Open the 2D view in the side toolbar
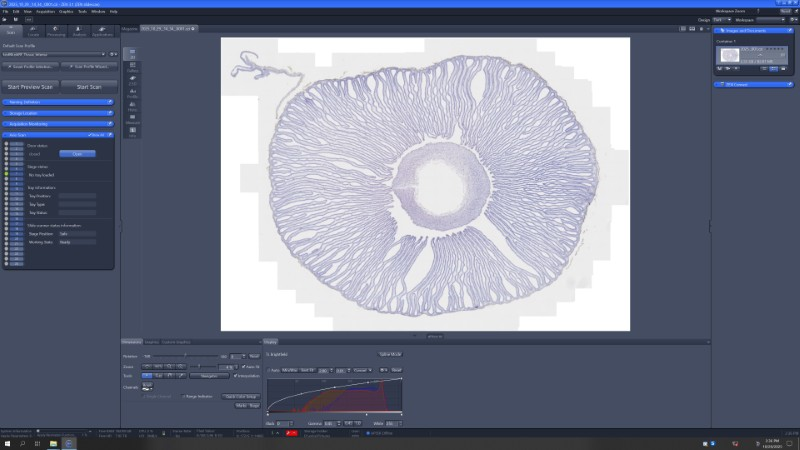The height and width of the screenshot is (450, 800). 132,53
